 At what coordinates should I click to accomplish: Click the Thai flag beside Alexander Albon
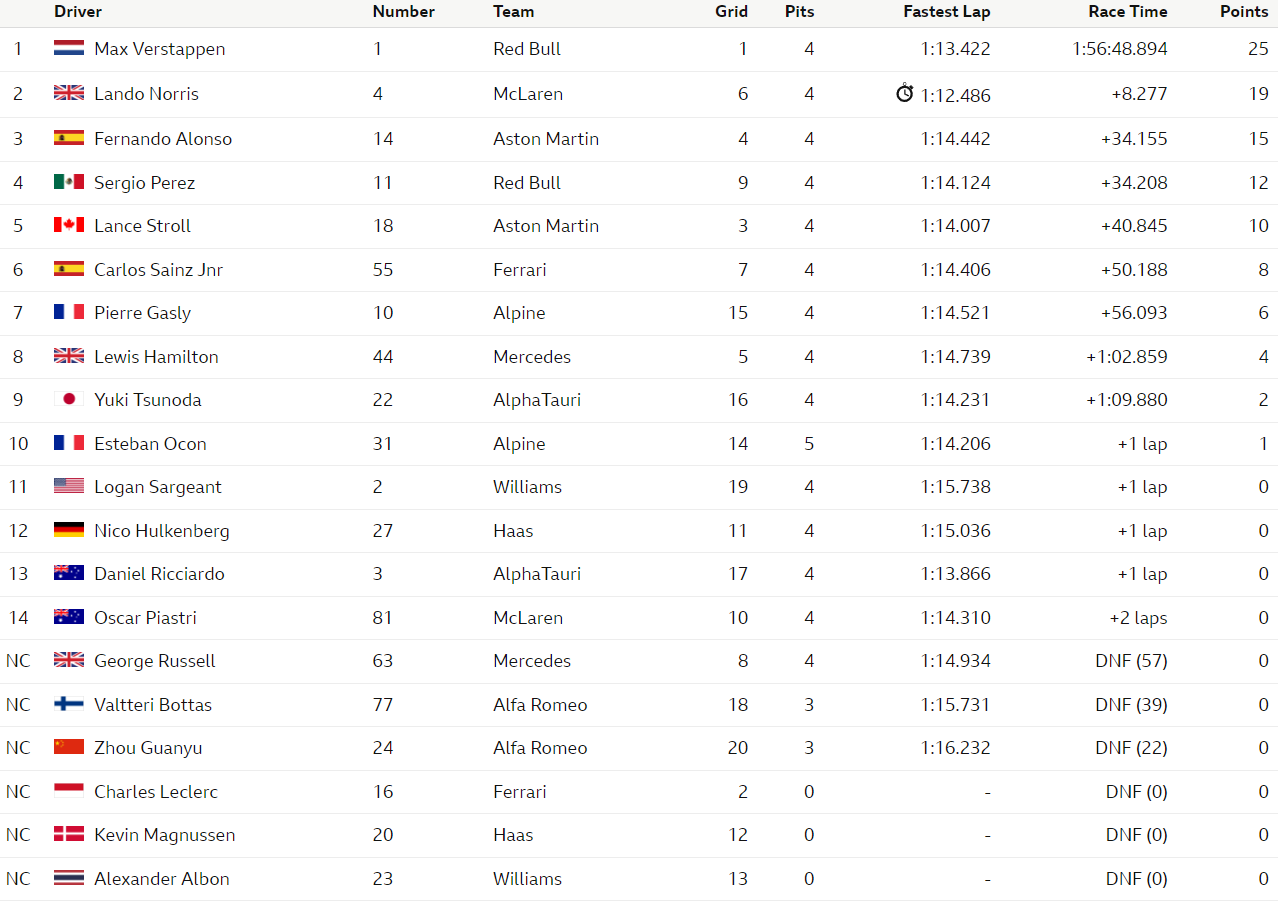69,879
